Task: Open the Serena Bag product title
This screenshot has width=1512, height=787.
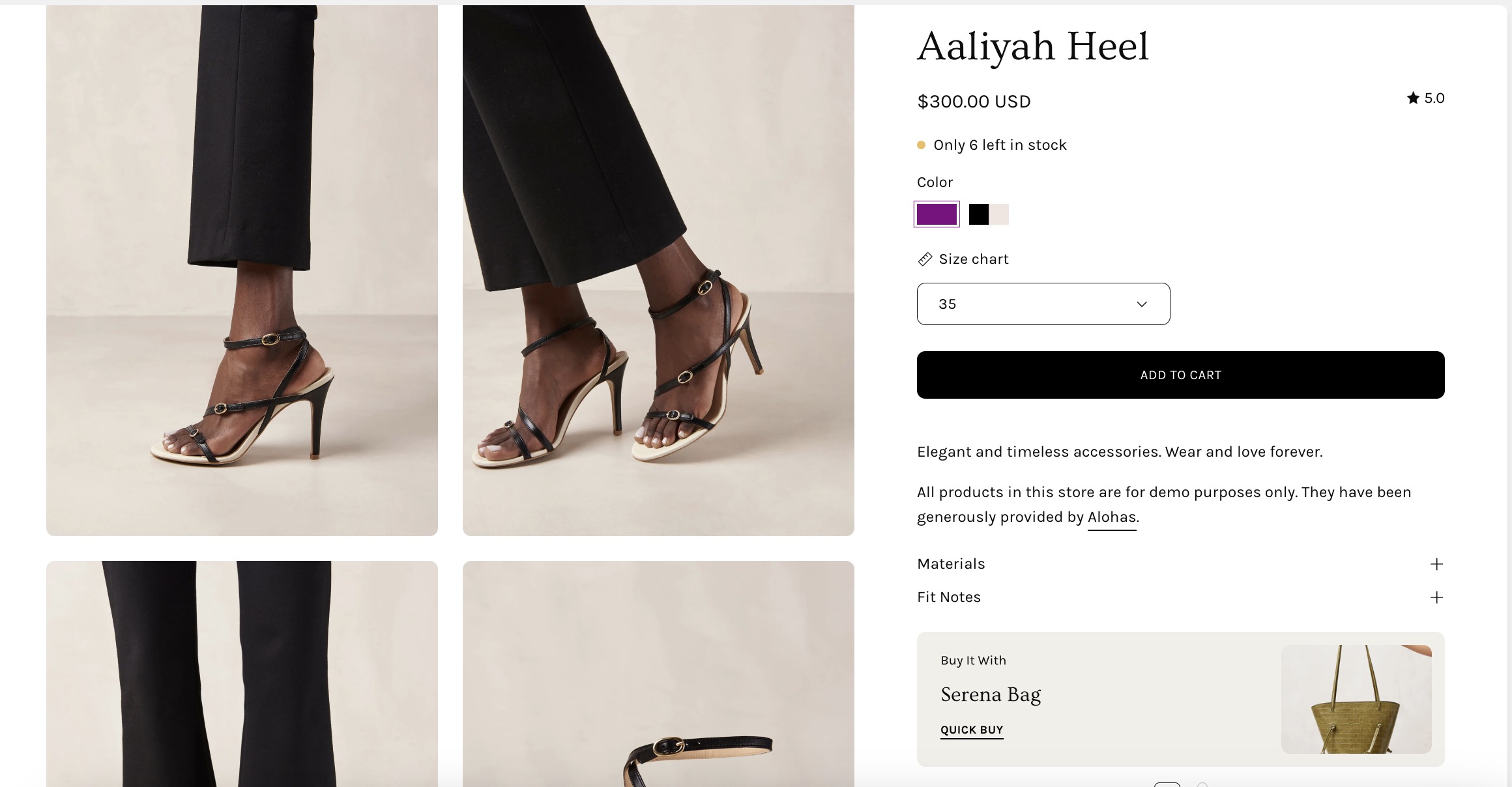Action: 991,694
